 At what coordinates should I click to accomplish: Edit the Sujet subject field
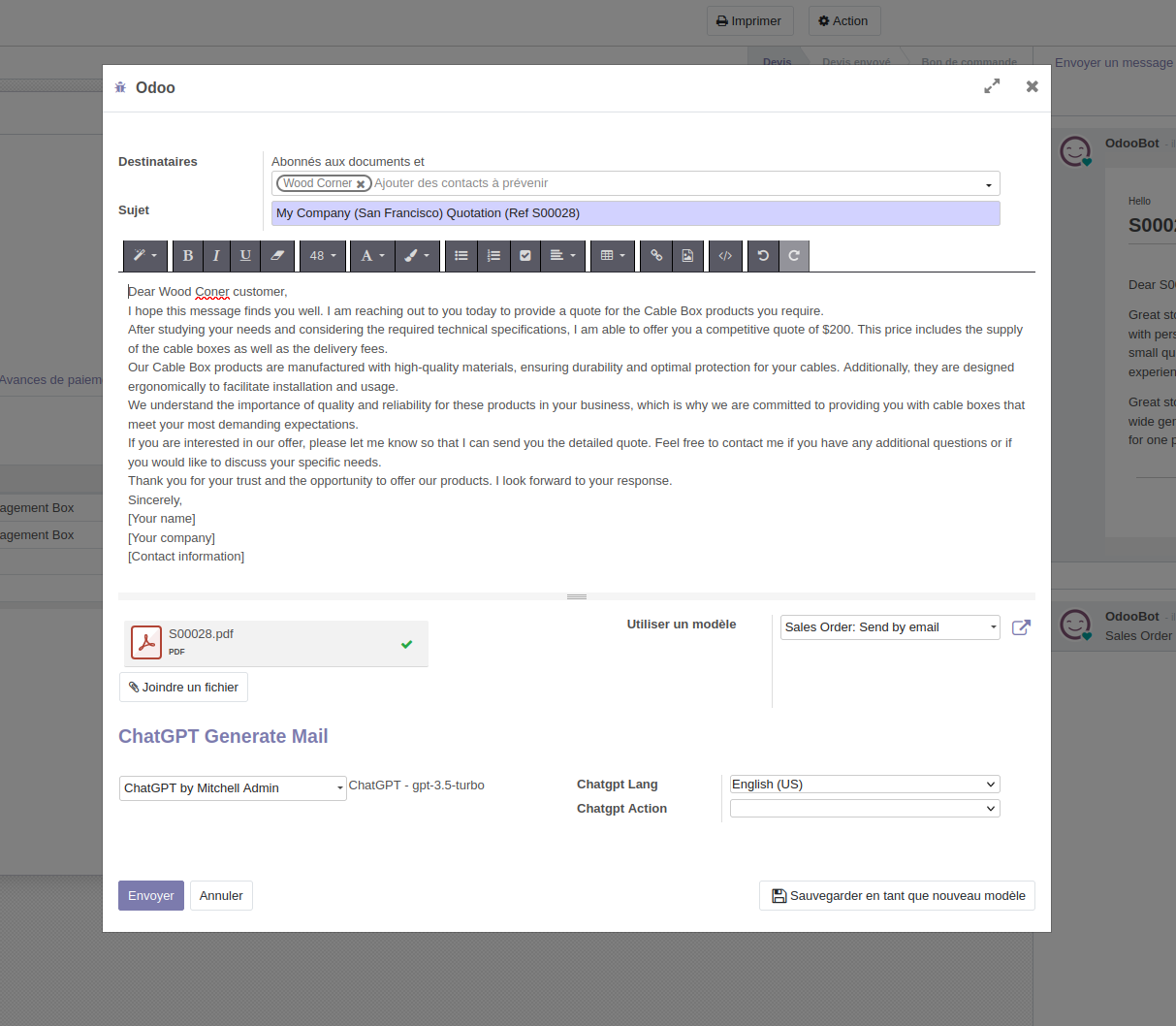click(x=635, y=213)
